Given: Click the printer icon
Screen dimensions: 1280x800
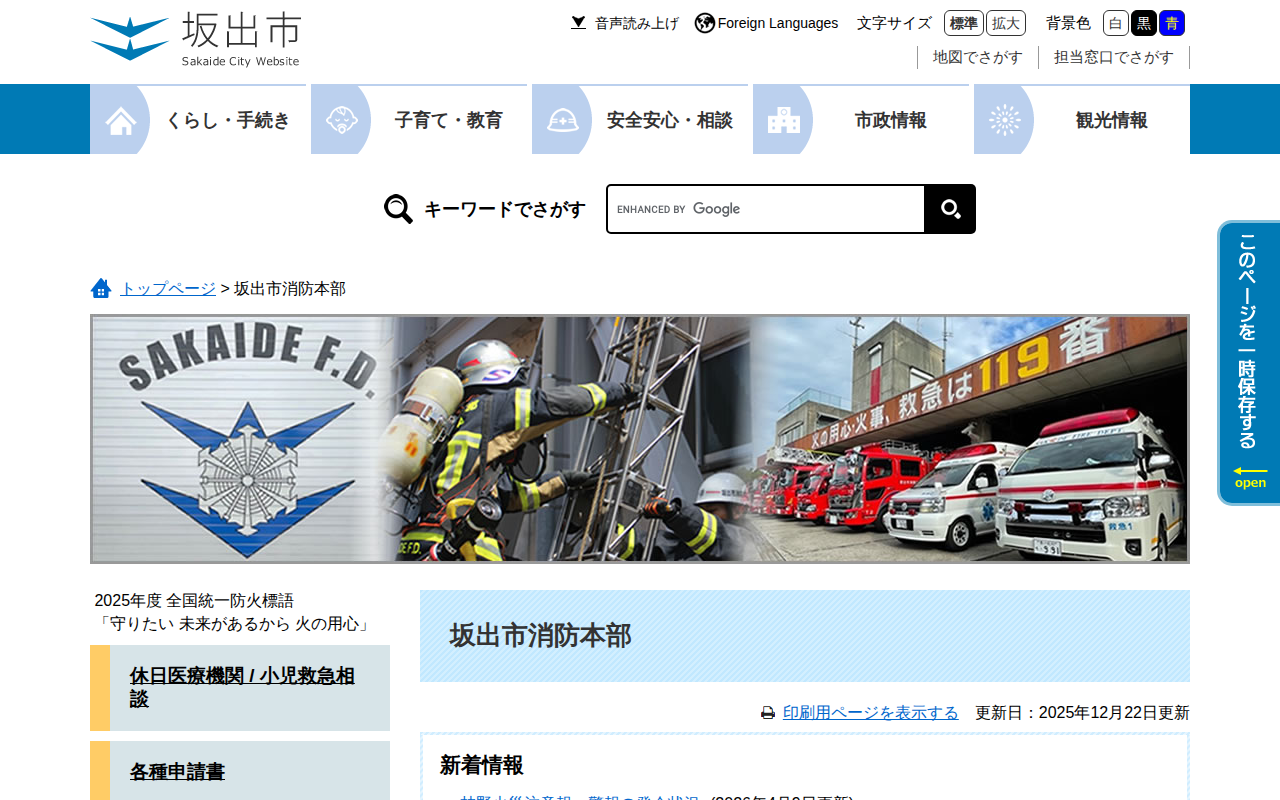Looking at the screenshot, I should coord(768,713).
